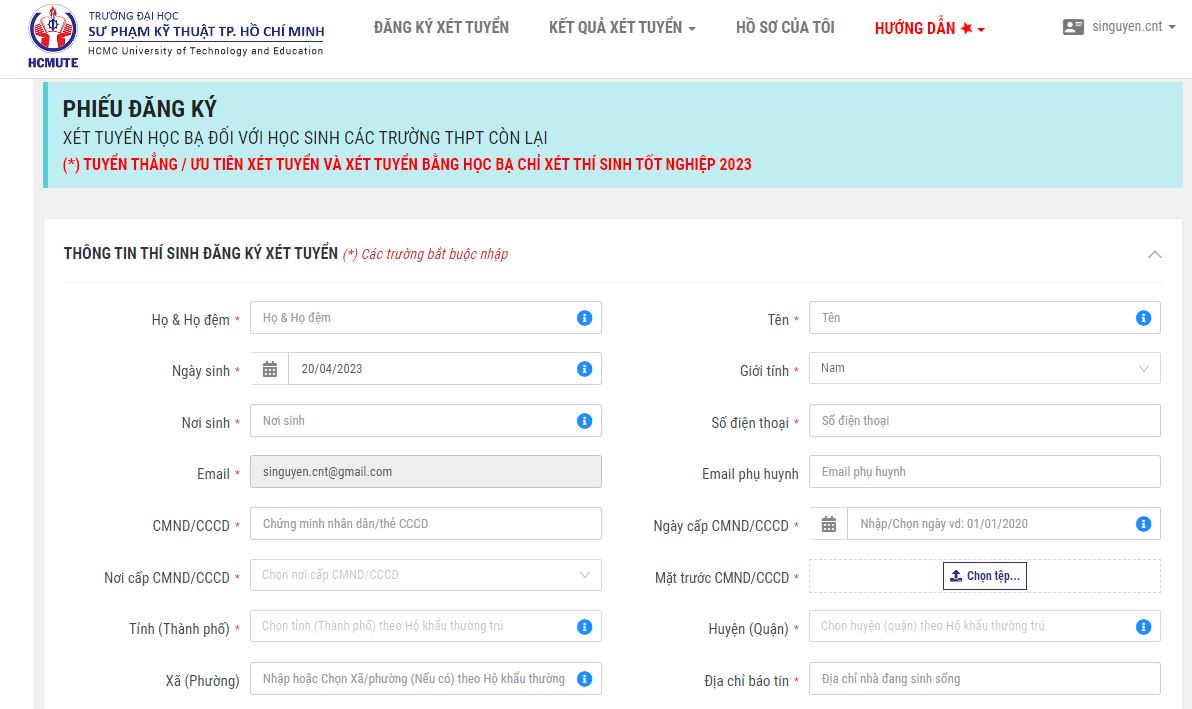
Task: Open Hồ sơ của tôi page
Action: point(785,28)
